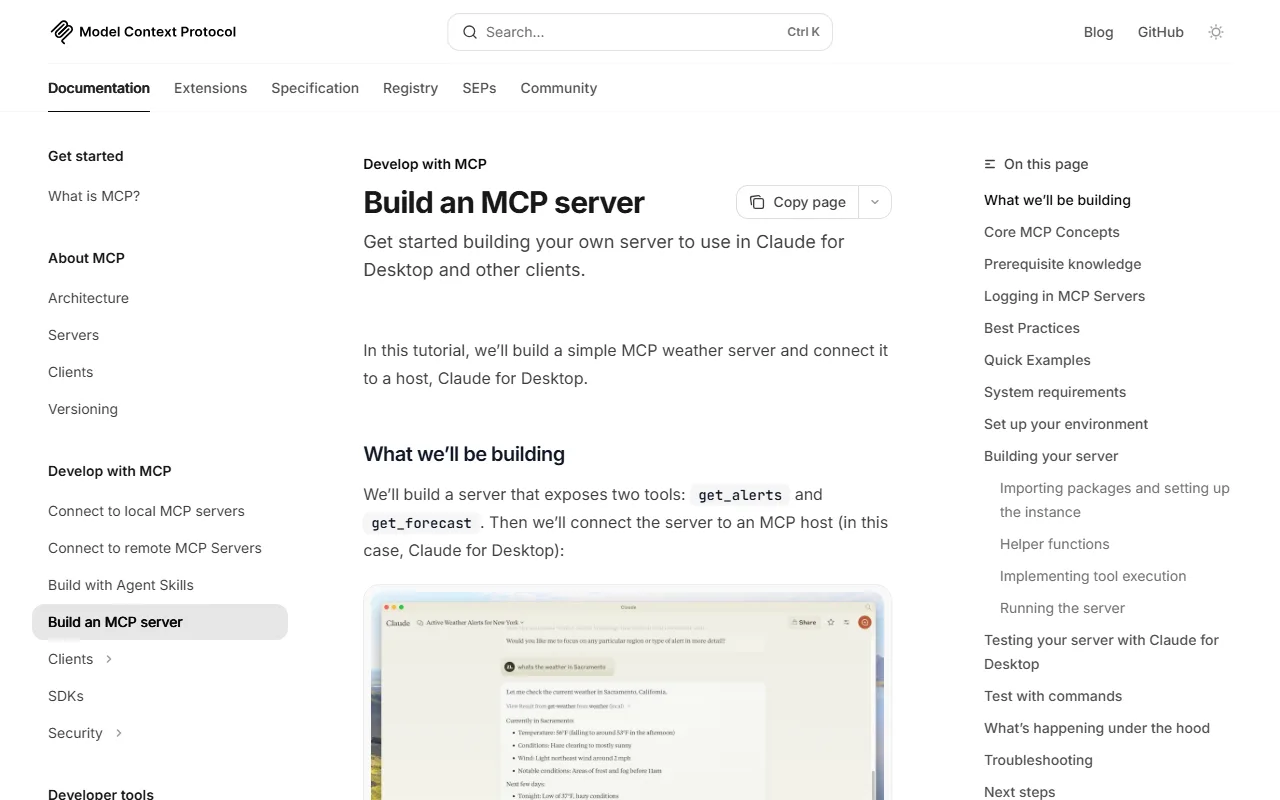
Task: Open SDKs in the sidebar
Action: pos(66,696)
